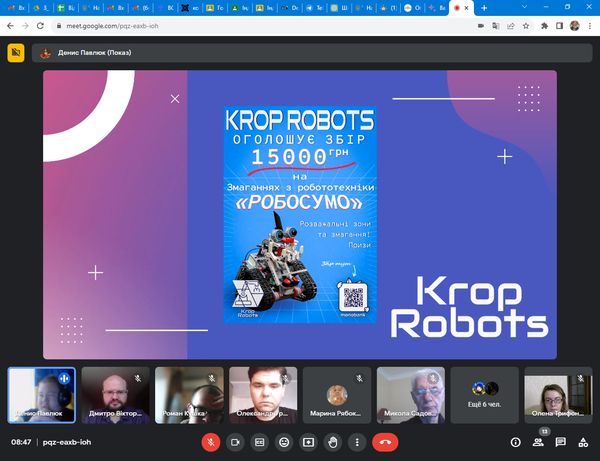Show the participants people panel
This screenshot has width=600, height=461.
[539, 441]
